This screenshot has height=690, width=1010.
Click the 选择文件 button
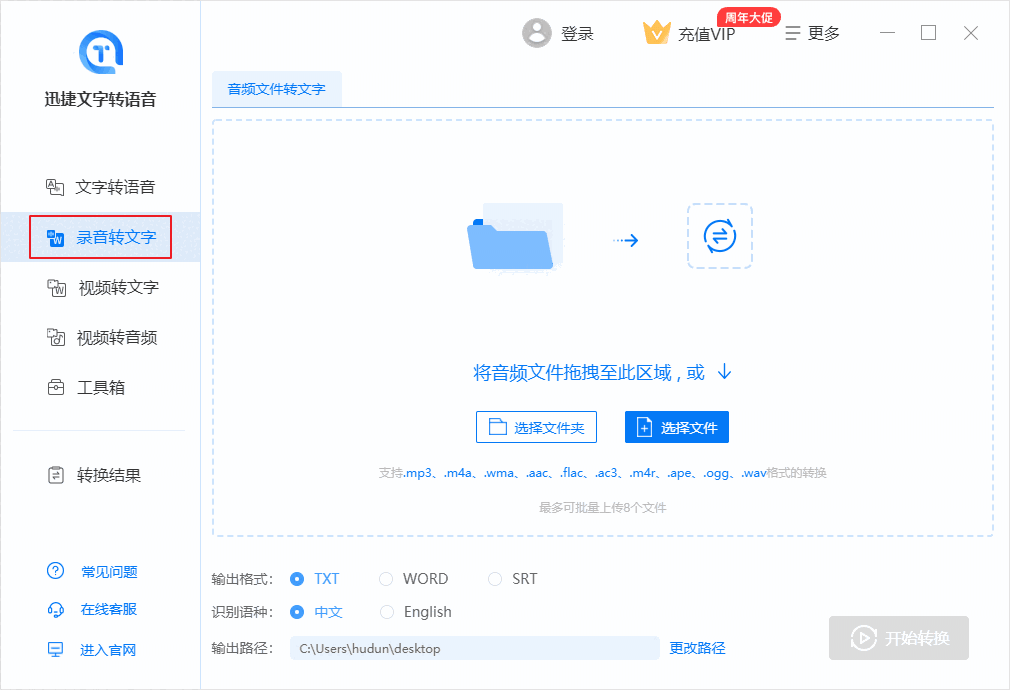coord(677,427)
